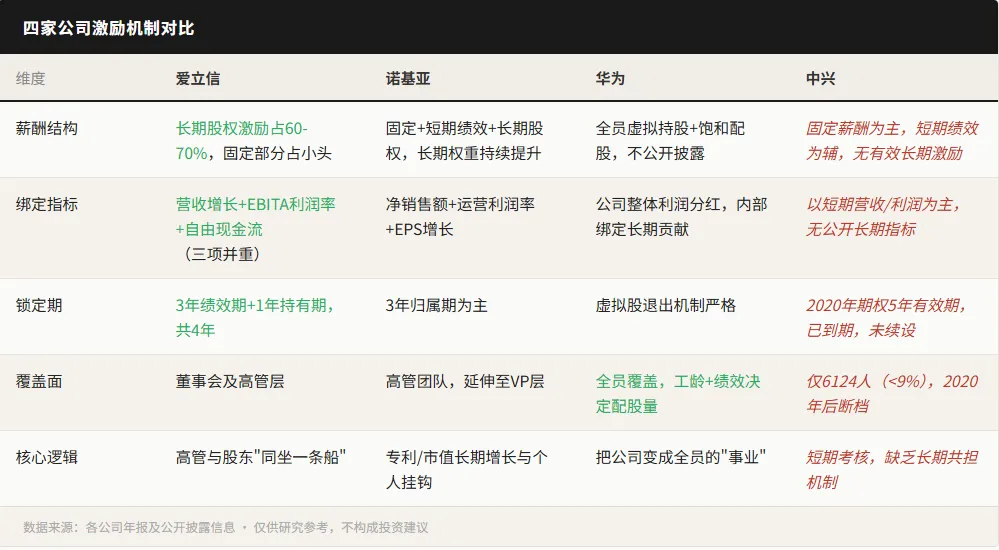The height and width of the screenshot is (550, 999).
Task: Click cell 公司整体利润分红
Action: pyautogui.click(x=681, y=217)
